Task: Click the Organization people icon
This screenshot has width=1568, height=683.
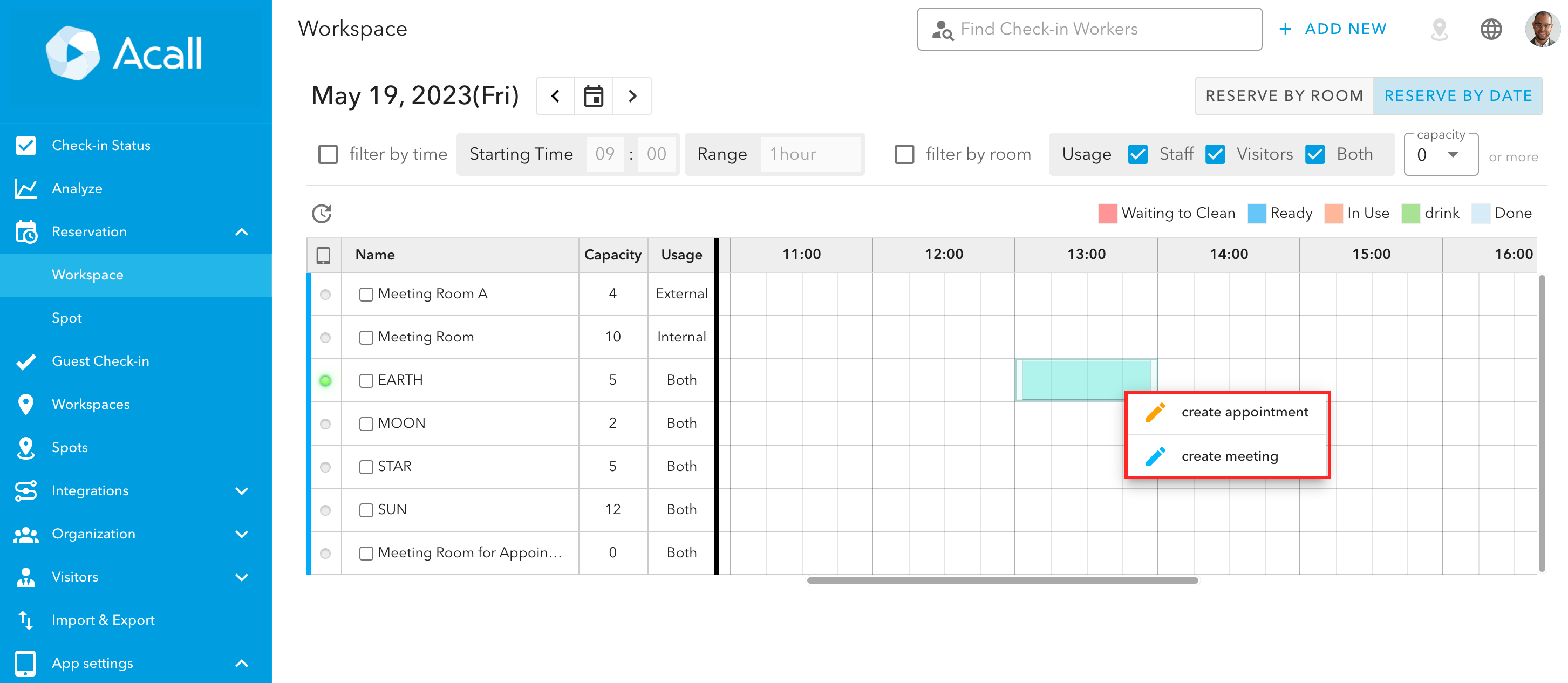Action: pyautogui.click(x=25, y=535)
